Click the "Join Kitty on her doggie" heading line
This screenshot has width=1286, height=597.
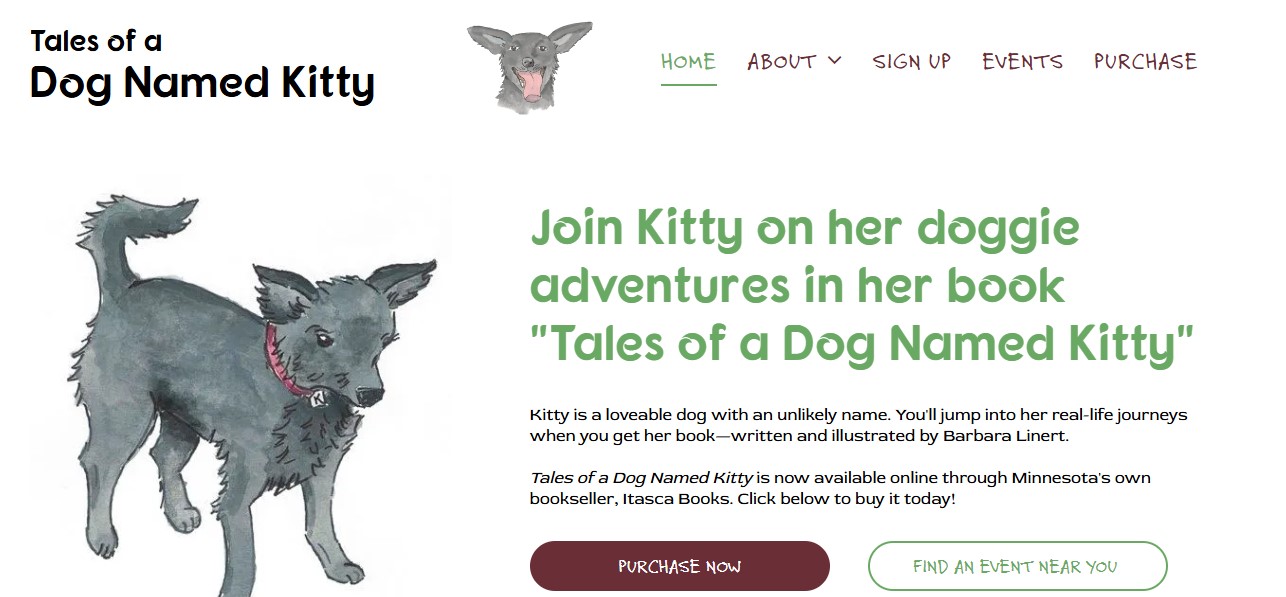point(804,229)
